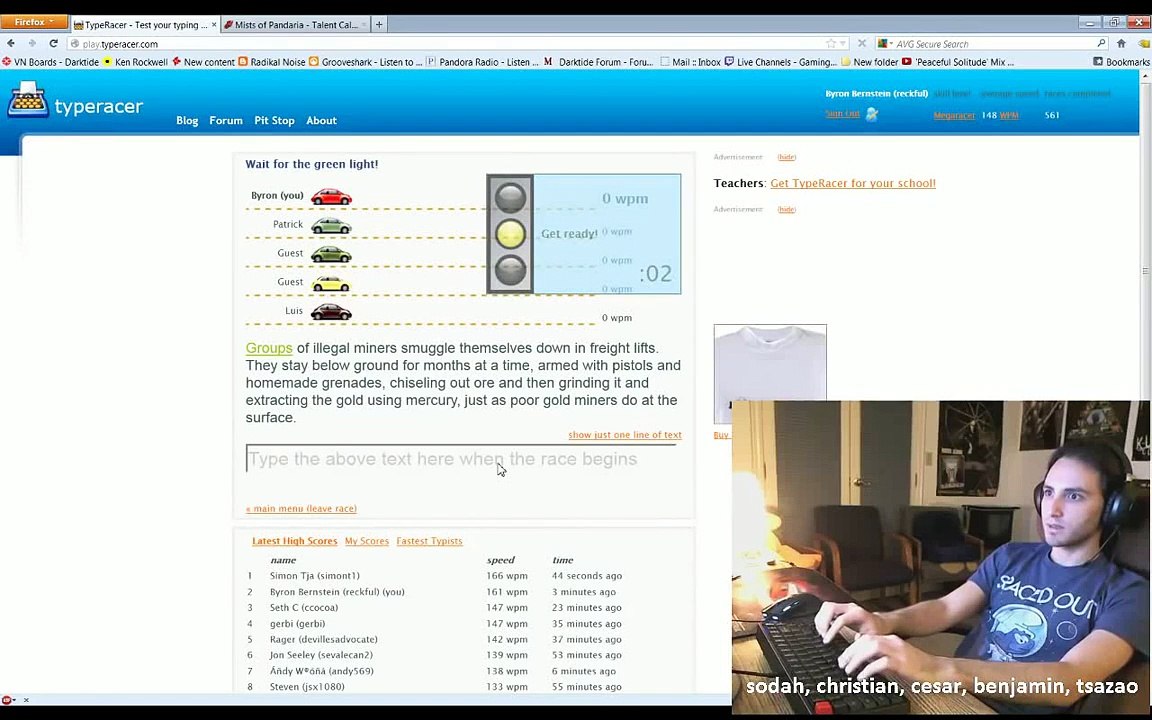Screen dimensions: 1152x720
Task: Click Byron's red car
Action: (331, 196)
